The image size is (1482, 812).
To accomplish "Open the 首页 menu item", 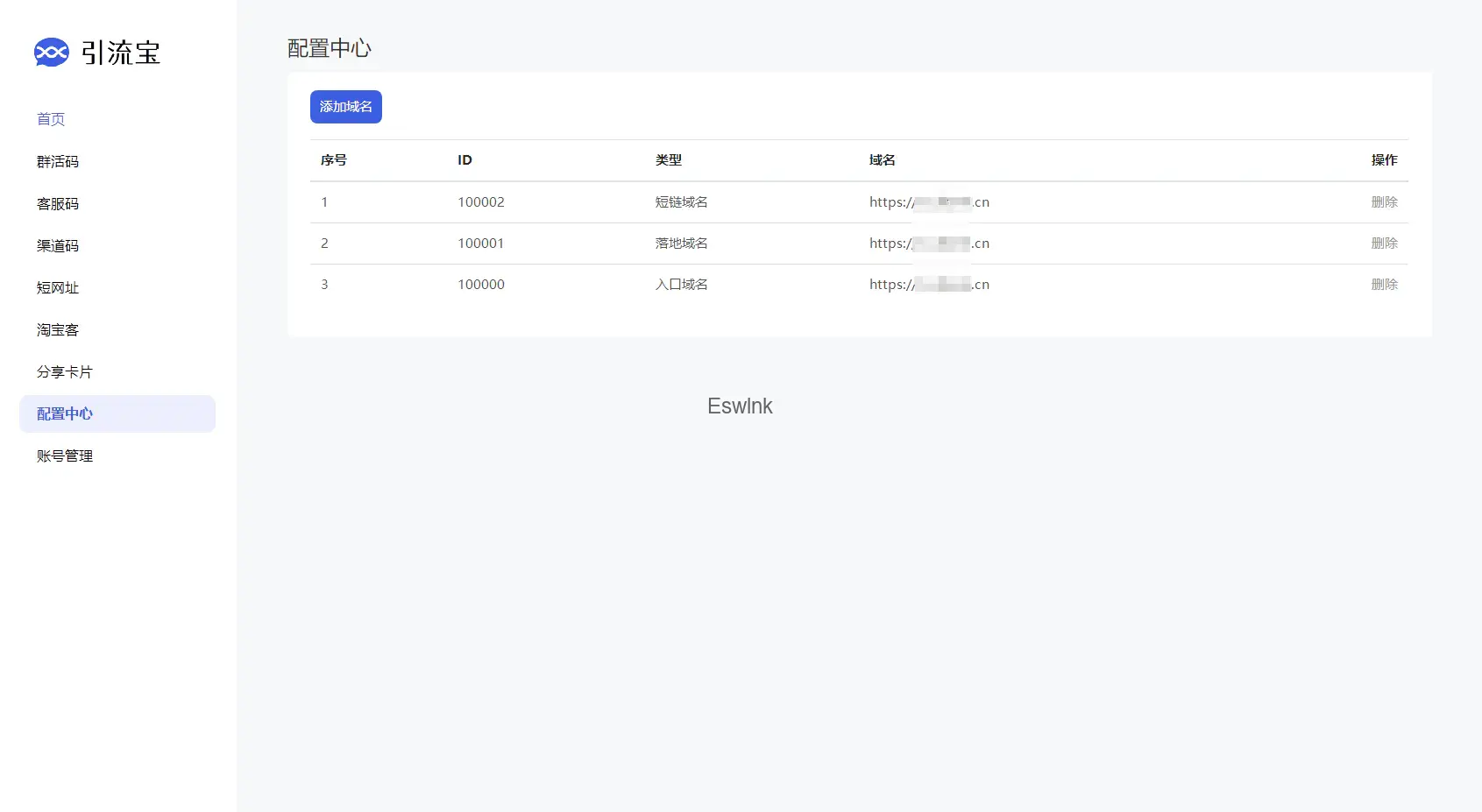I will click(x=51, y=119).
